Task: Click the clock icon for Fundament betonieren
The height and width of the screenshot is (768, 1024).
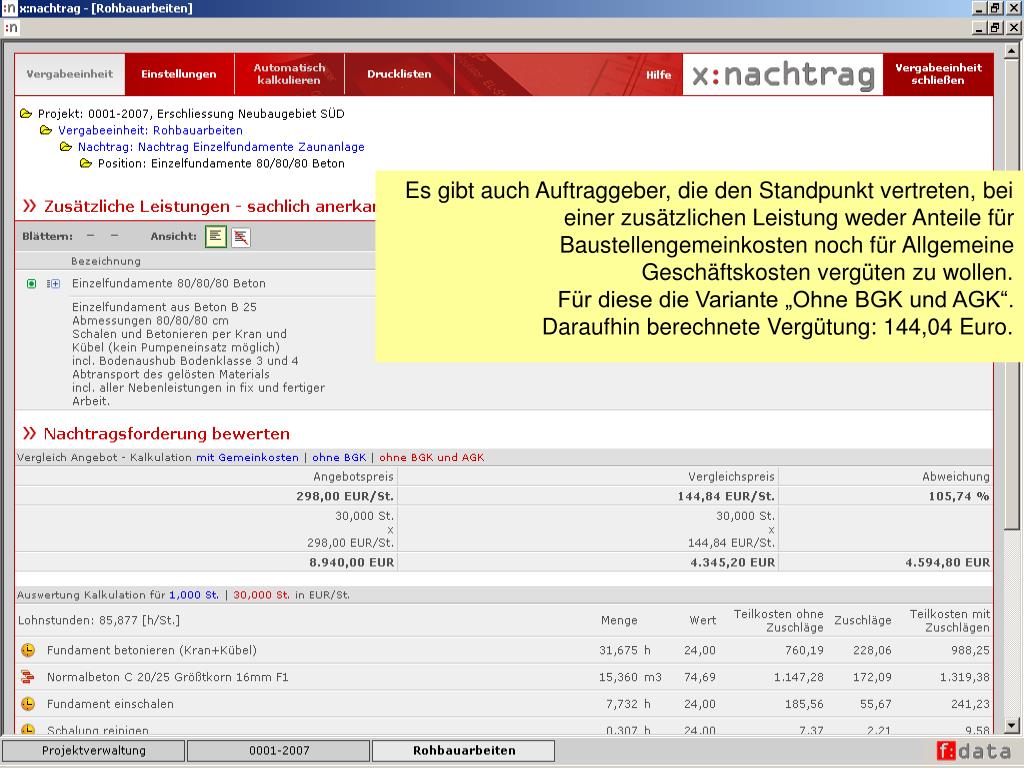Action: tap(27, 650)
